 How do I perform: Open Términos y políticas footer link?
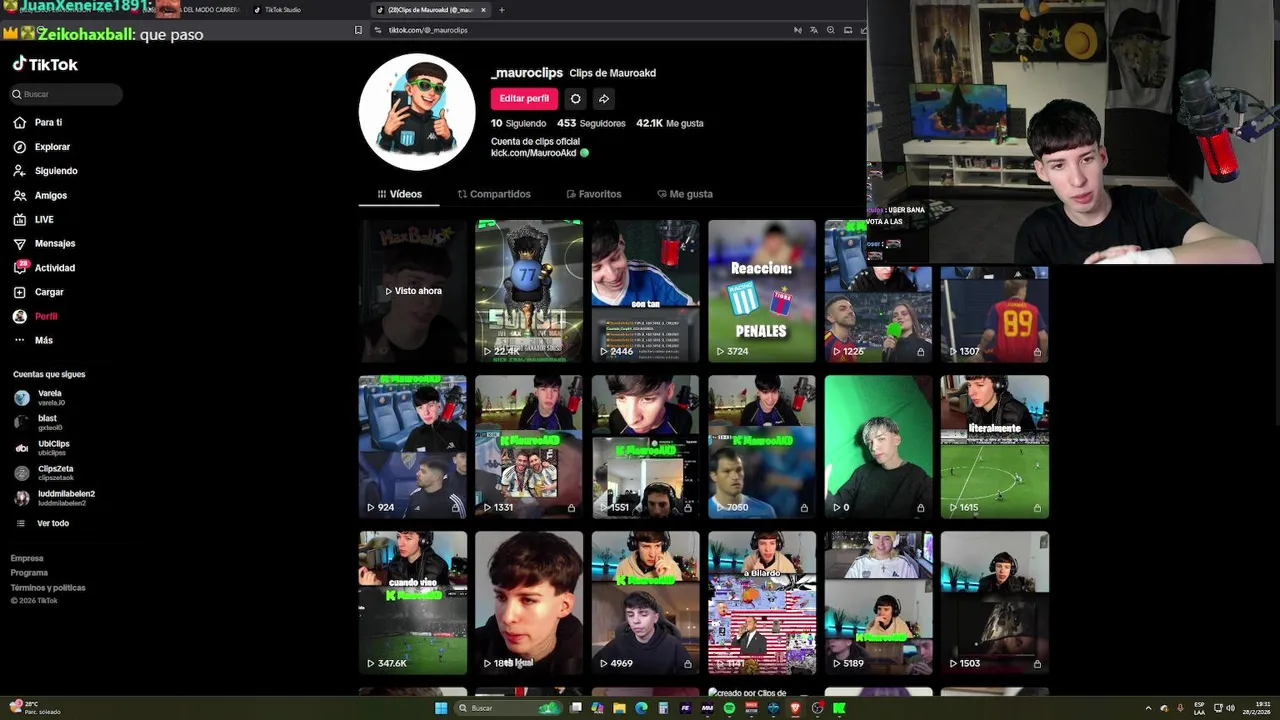48,588
